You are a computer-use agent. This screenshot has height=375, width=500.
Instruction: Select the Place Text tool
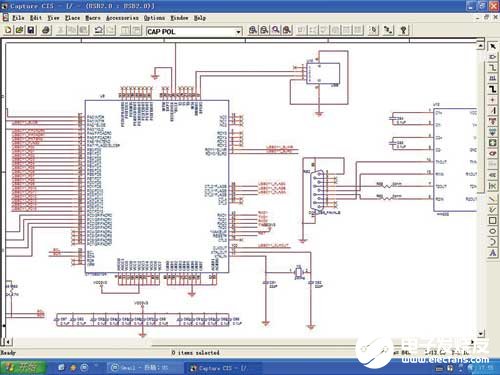tap(493, 253)
